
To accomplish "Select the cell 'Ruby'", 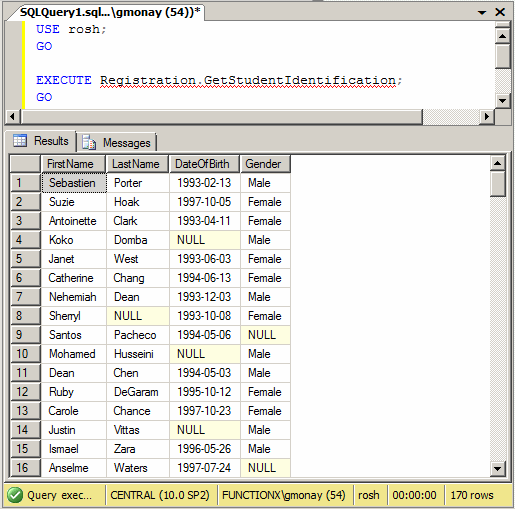I will pyautogui.click(x=74, y=392).
